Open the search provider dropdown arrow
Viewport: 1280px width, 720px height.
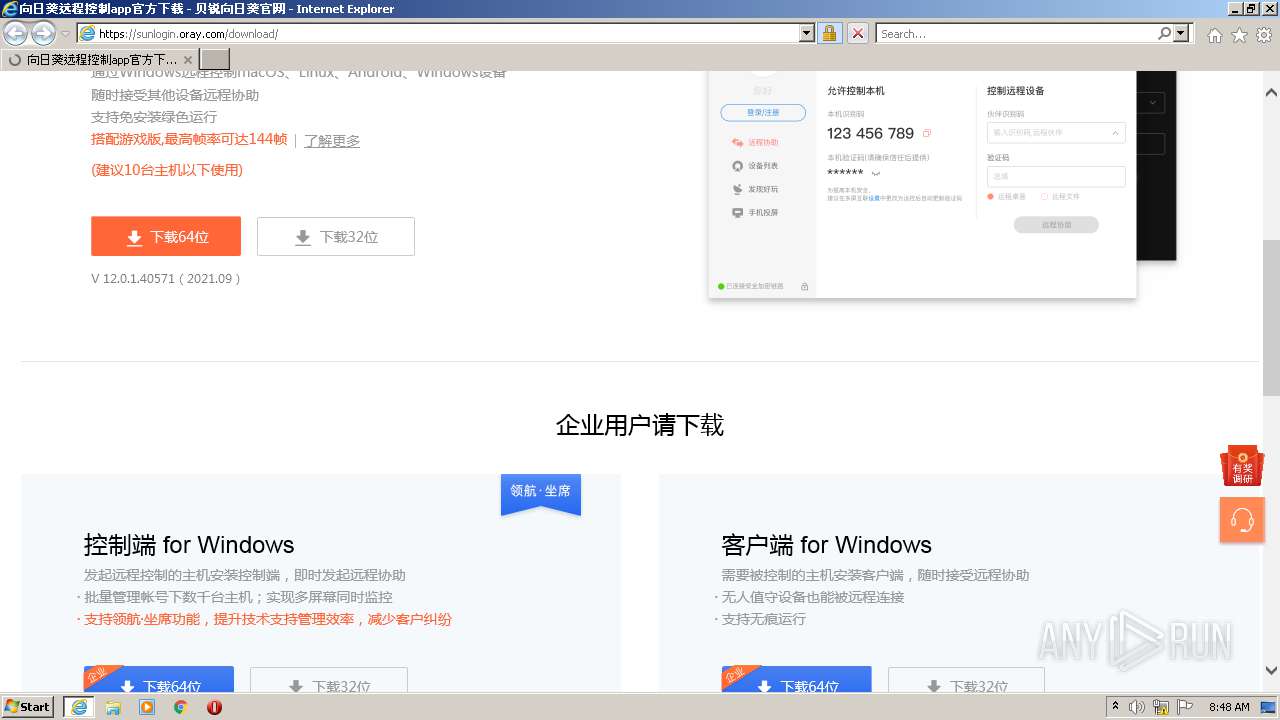(x=1182, y=33)
